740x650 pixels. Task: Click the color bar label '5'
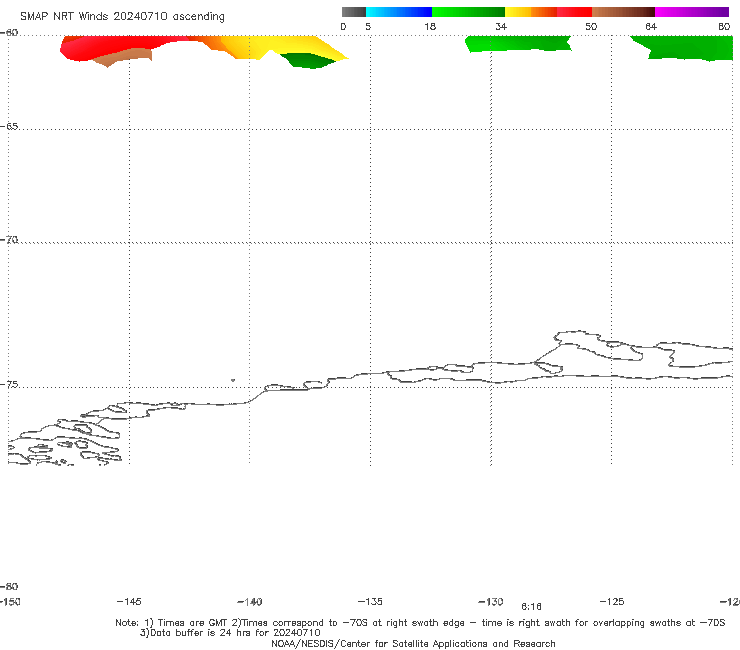[x=368, y=26]
